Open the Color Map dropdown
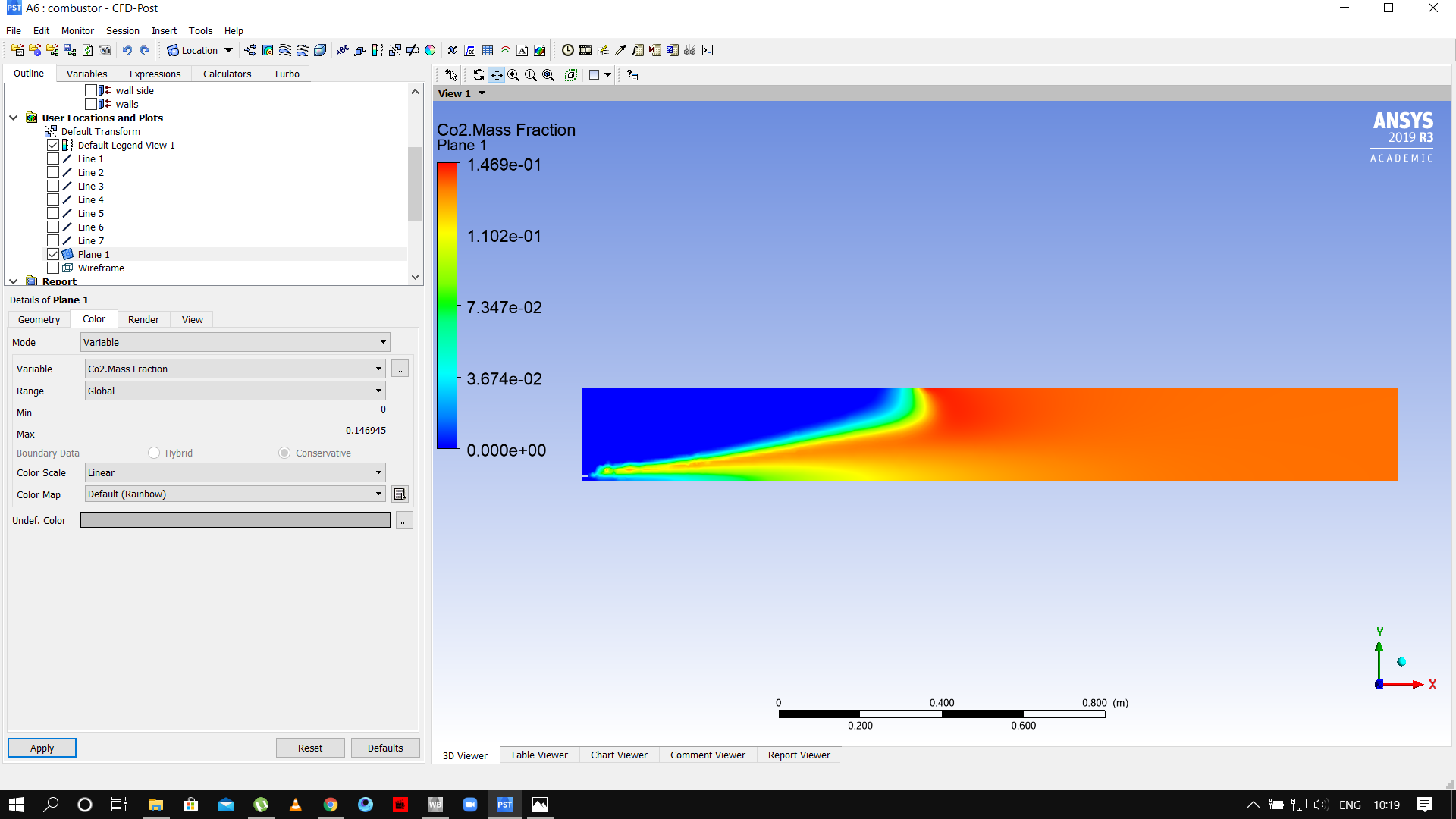The image size is (1456, 819). coord(379,494)
